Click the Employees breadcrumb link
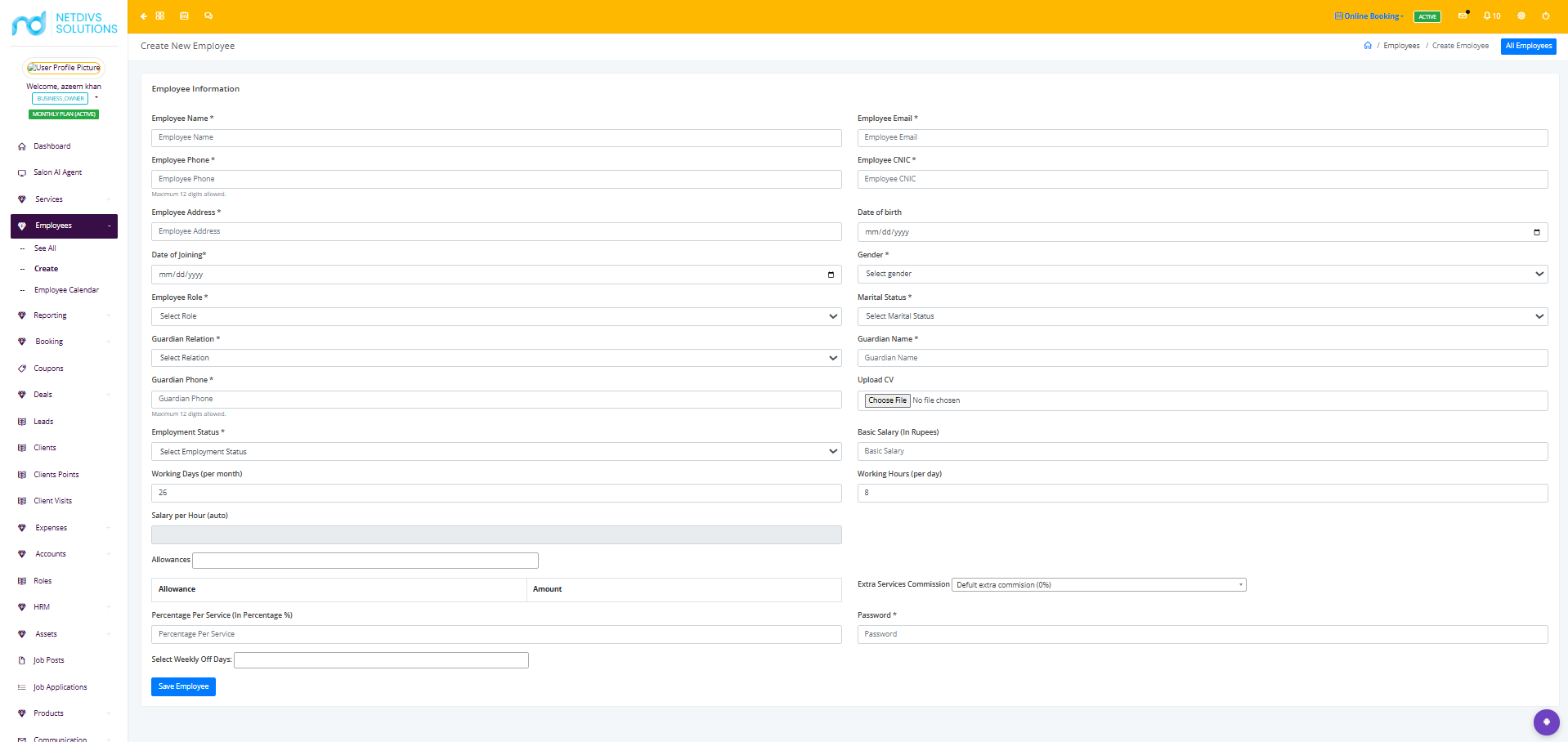 click(x=1401, y=46)
